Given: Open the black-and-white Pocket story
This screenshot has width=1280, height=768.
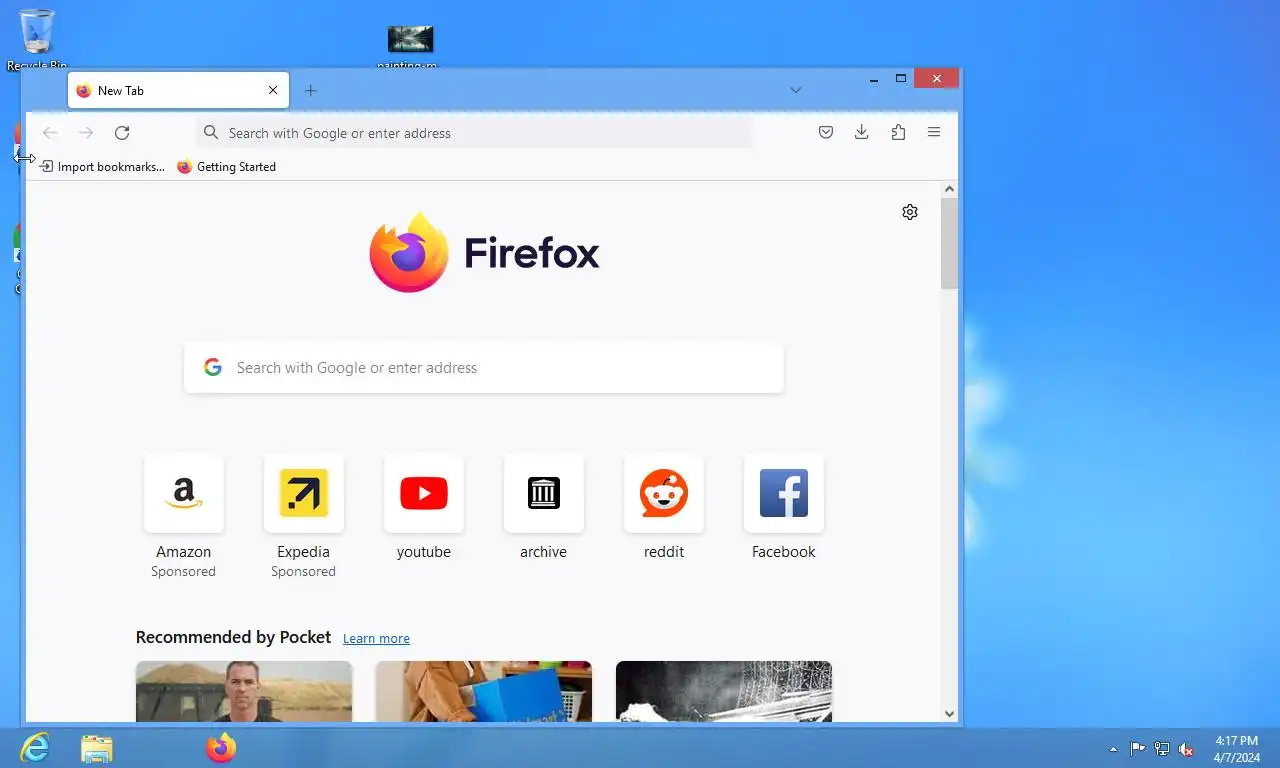Looking at the screenshot, I should (724, 691).
